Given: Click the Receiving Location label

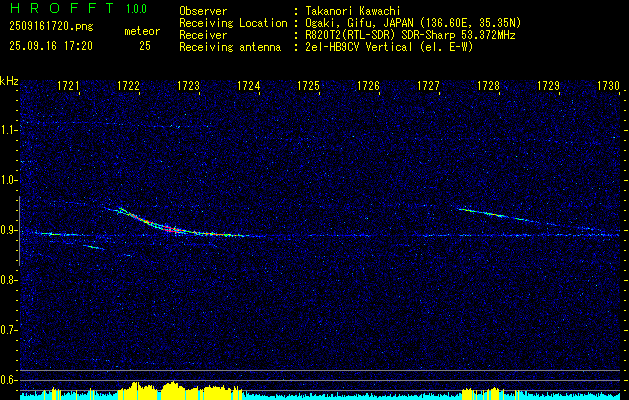Looking at the screenshot, I should pyautogui.click(x=233, y=23).
